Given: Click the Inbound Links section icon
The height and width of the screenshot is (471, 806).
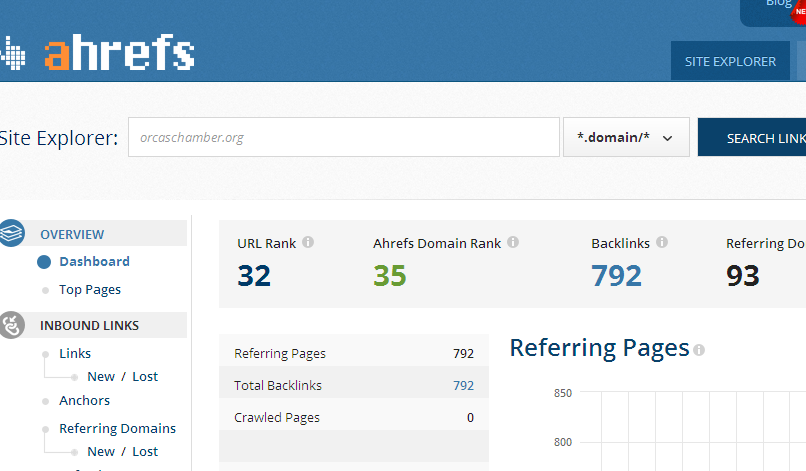Looking at the screenshot, I should [11, 325].
